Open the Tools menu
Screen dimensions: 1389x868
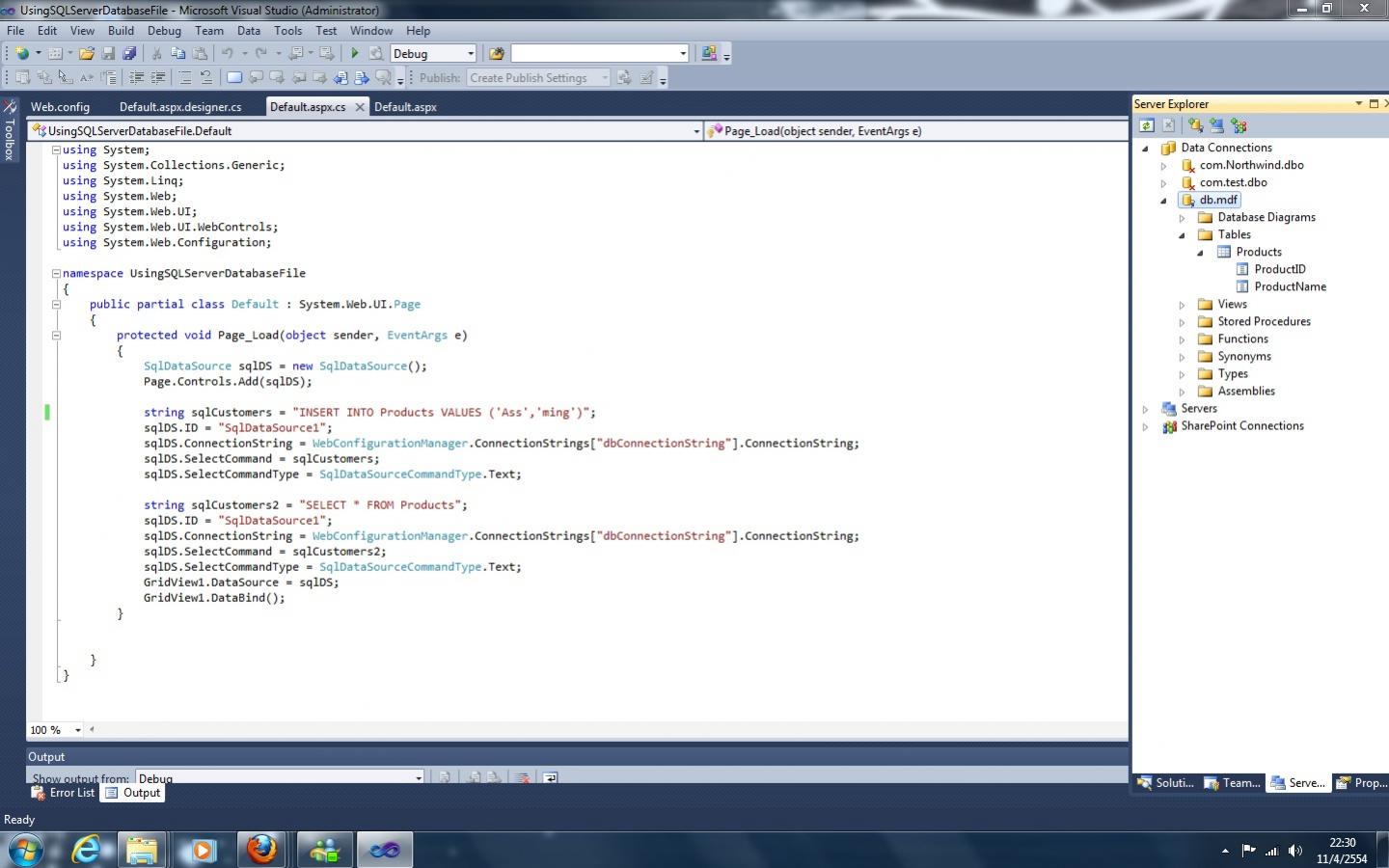point(287,31)
